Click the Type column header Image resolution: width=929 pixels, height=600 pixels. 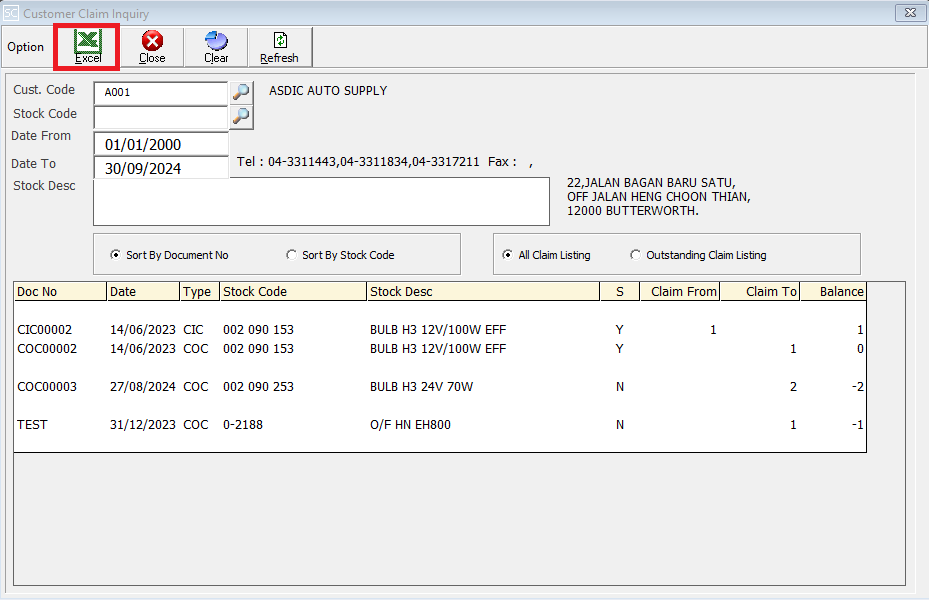point(200,291)
